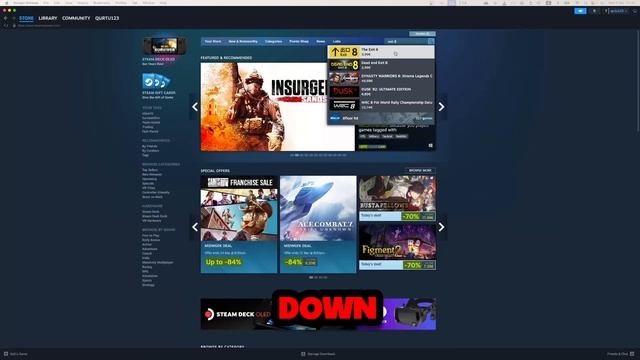Browse the Massively Multiplayer genre

[158, 262]
